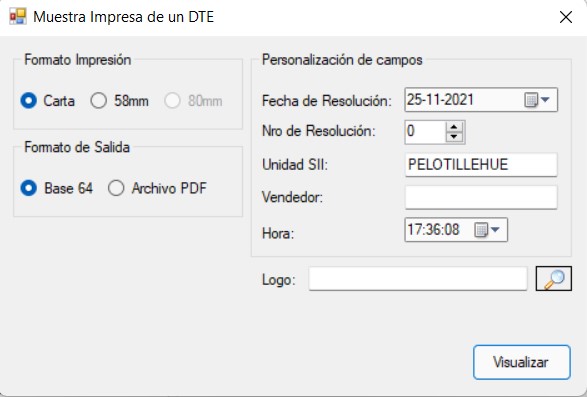The image size is (587, 397).
Task: Click the Logo path text box
Action: (x=418, y=279)
